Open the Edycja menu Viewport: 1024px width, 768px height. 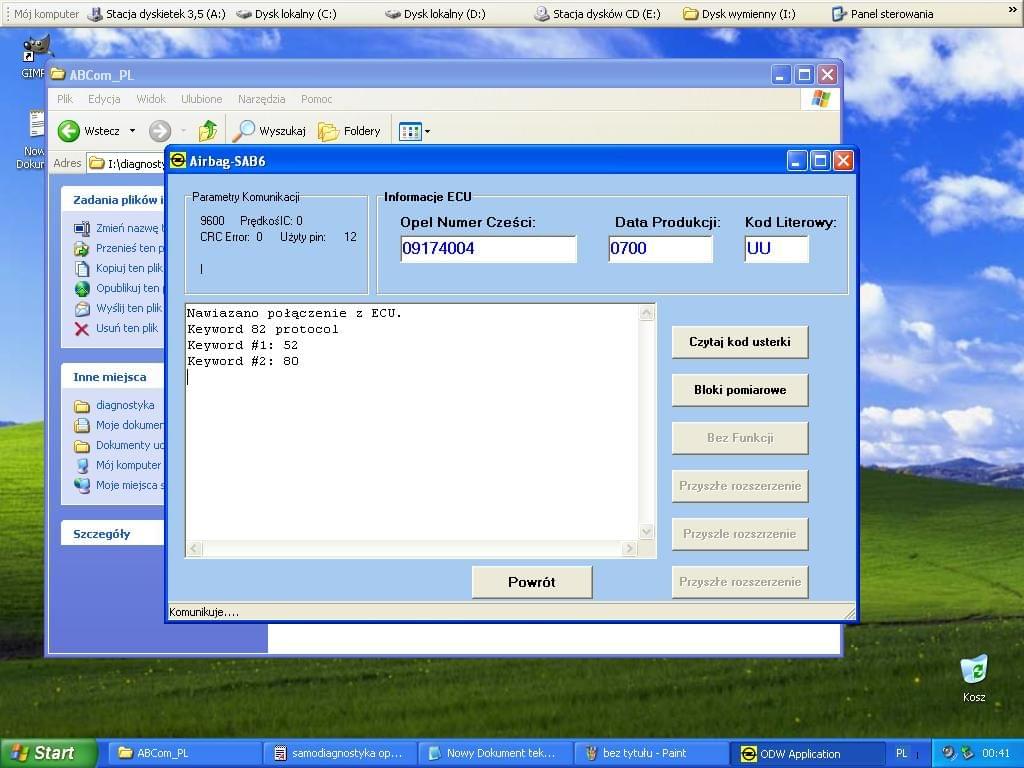point(104,99)
